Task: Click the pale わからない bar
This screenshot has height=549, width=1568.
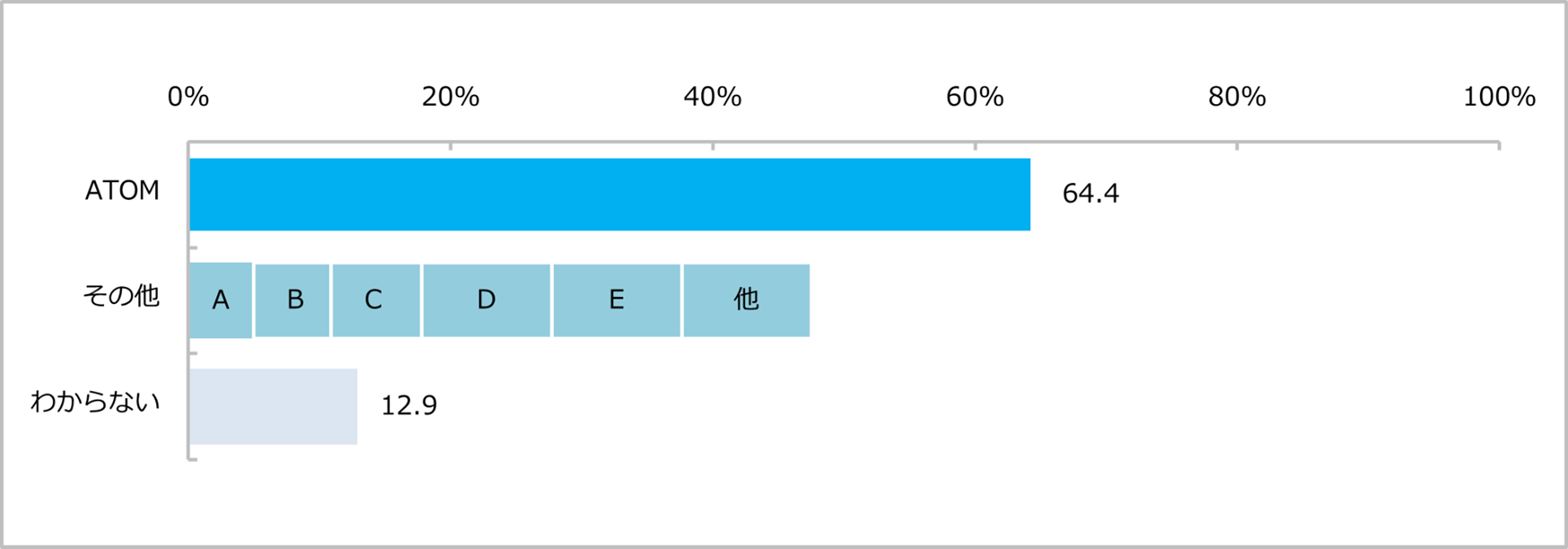Action: (274, 406)
